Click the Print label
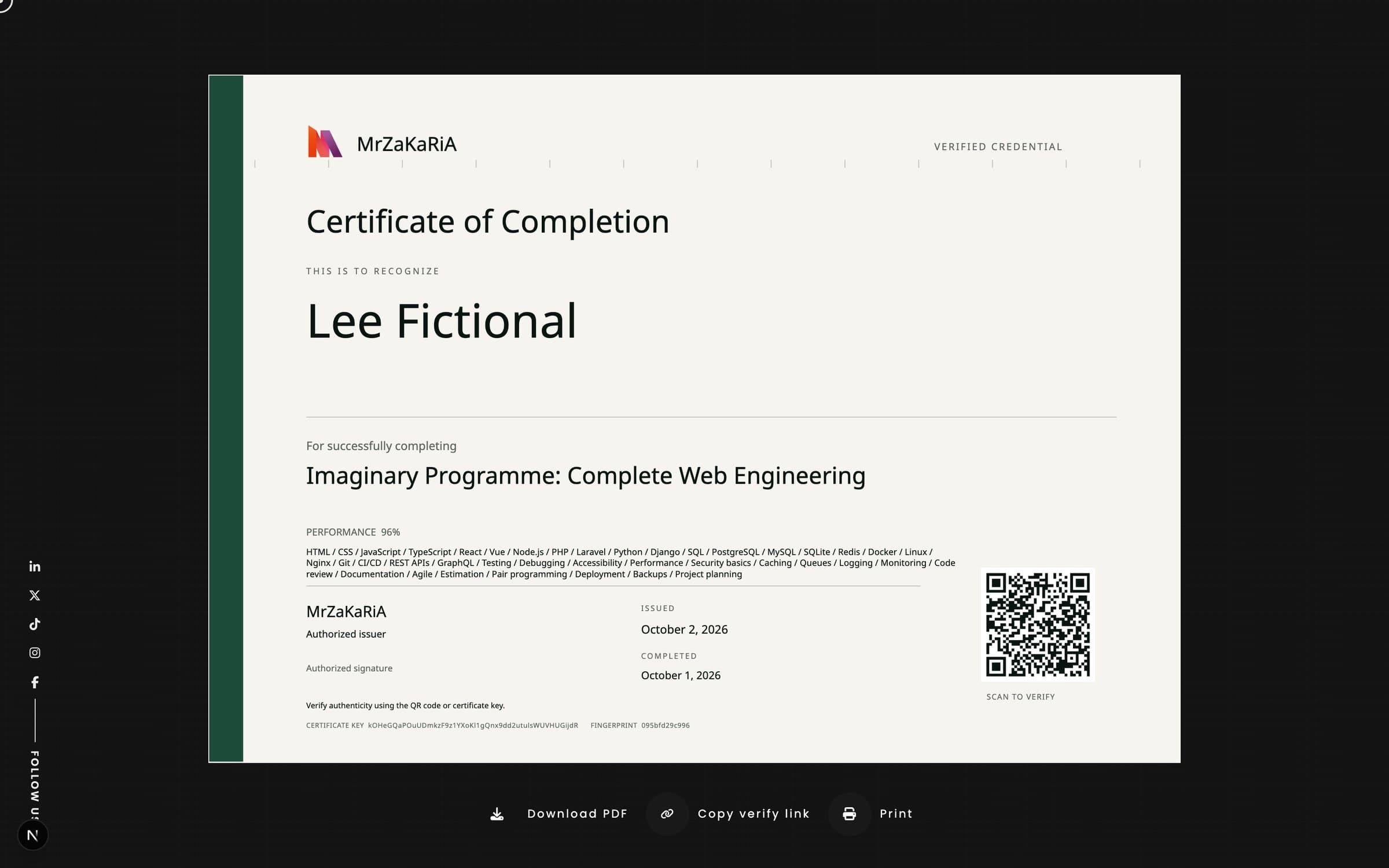The width and height of the screenshot is (1389, 868). [896, 814]
